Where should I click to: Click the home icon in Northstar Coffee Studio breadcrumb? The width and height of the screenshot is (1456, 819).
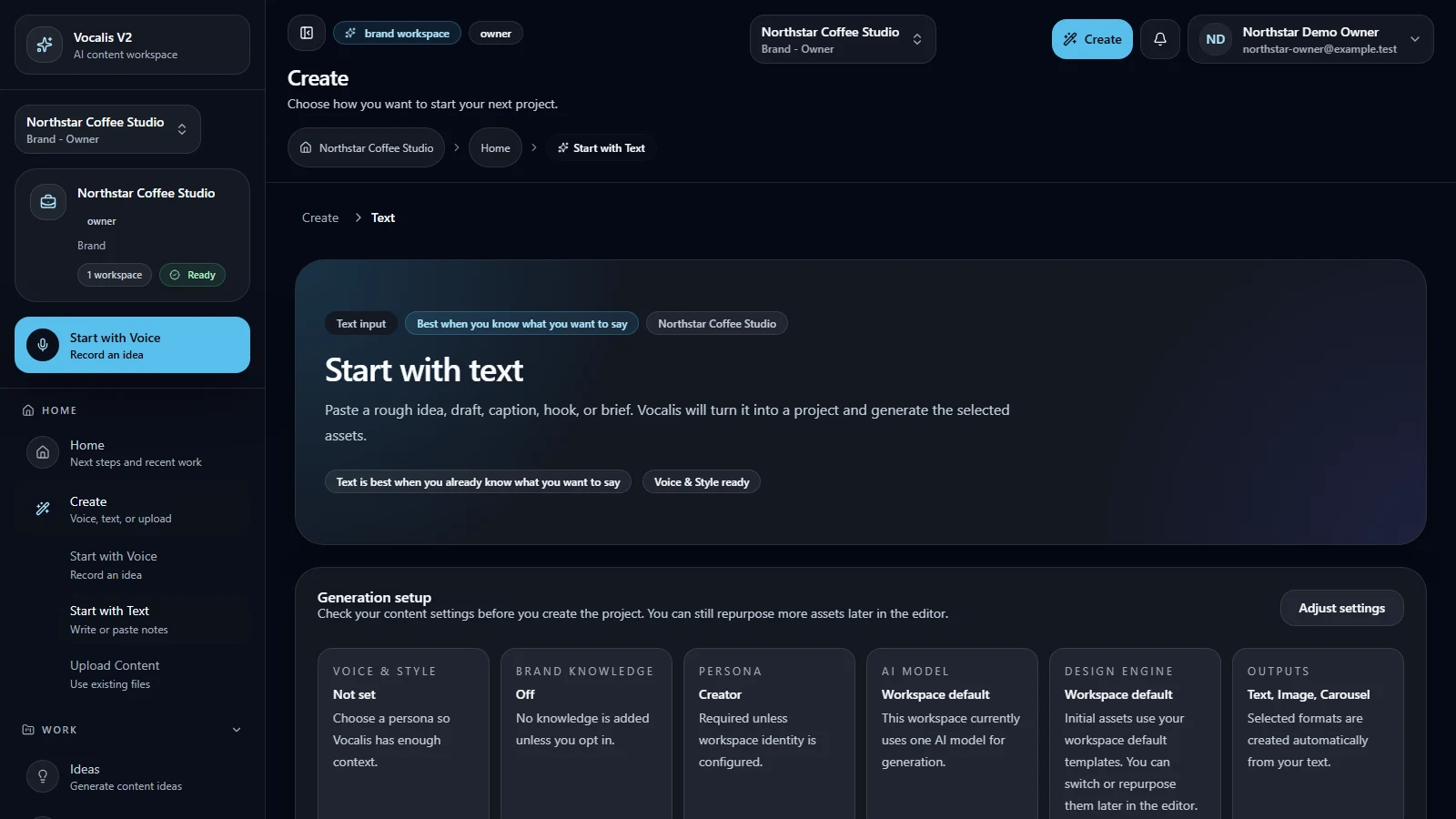(x=306, y=147)
